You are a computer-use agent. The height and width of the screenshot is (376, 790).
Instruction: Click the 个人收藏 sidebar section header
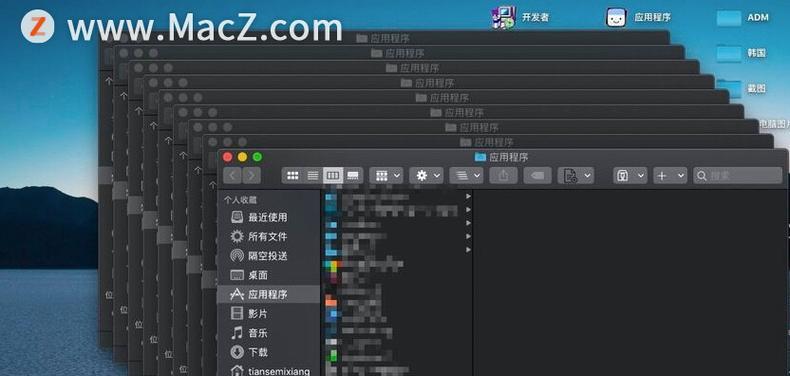(x=240, y=200)
